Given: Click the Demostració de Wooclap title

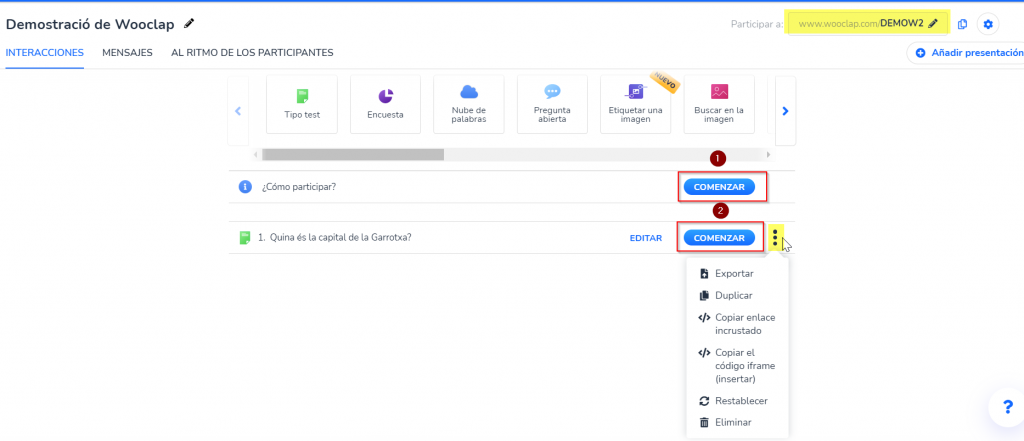Looking at the screenshot, I should (x=90, y=24).
